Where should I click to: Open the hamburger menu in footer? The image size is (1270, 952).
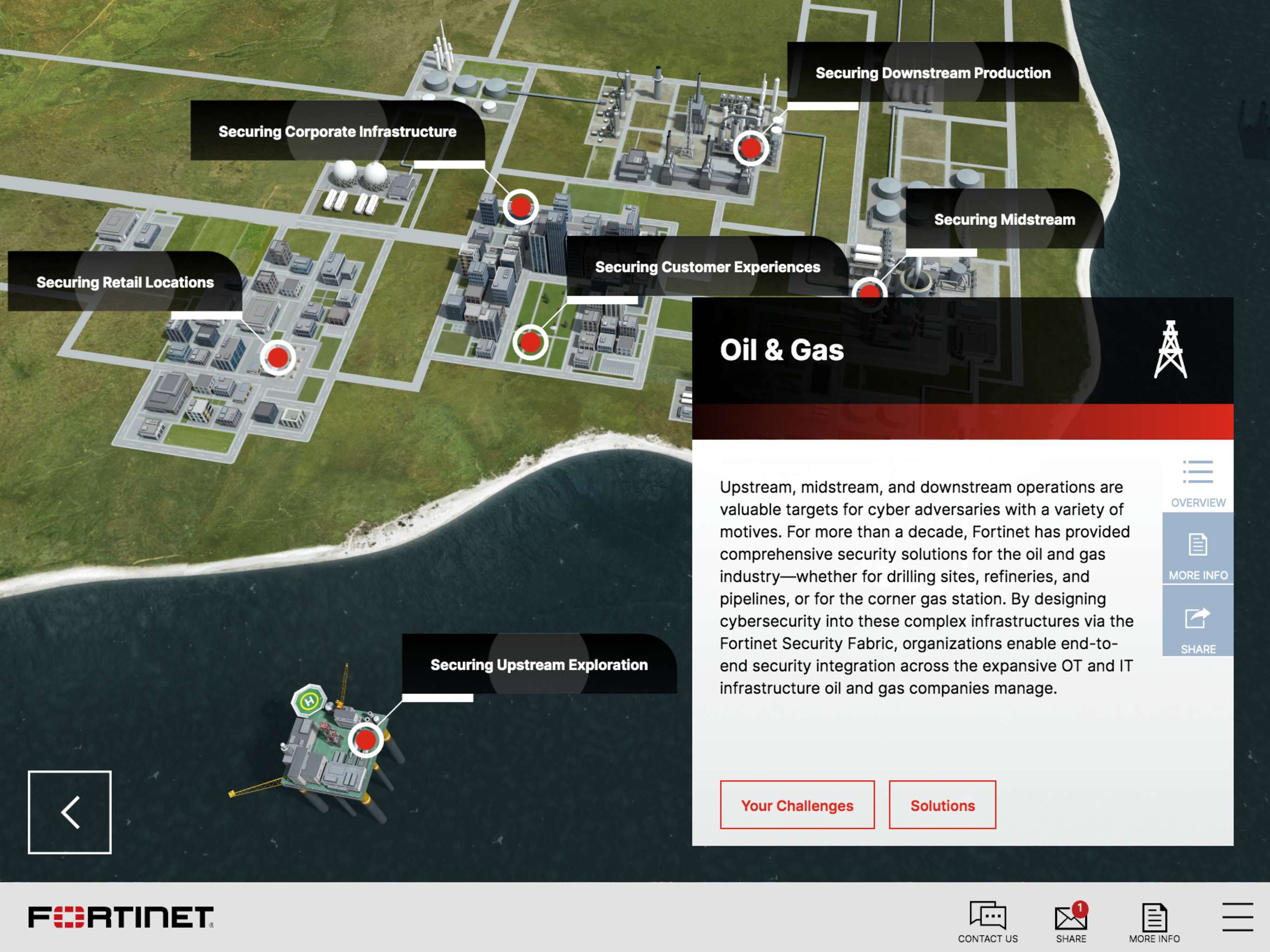[1238, 916]
